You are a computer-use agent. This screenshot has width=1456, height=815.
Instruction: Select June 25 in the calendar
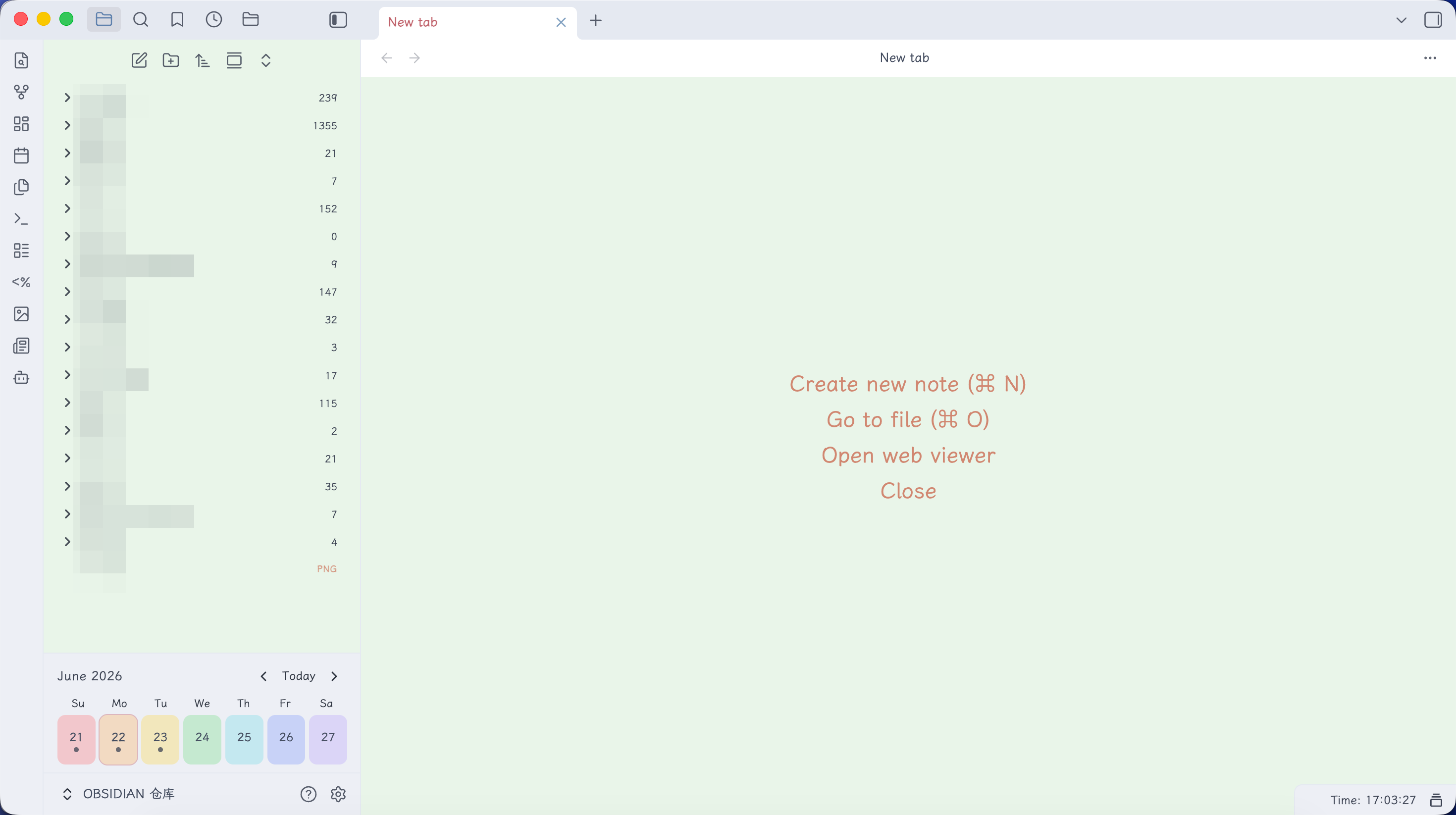pyautogui.click(x=244, y=739)
